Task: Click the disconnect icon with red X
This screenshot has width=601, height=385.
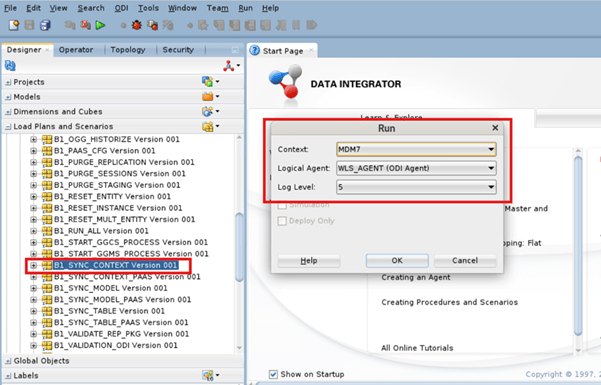Action: tap(85, 25)
